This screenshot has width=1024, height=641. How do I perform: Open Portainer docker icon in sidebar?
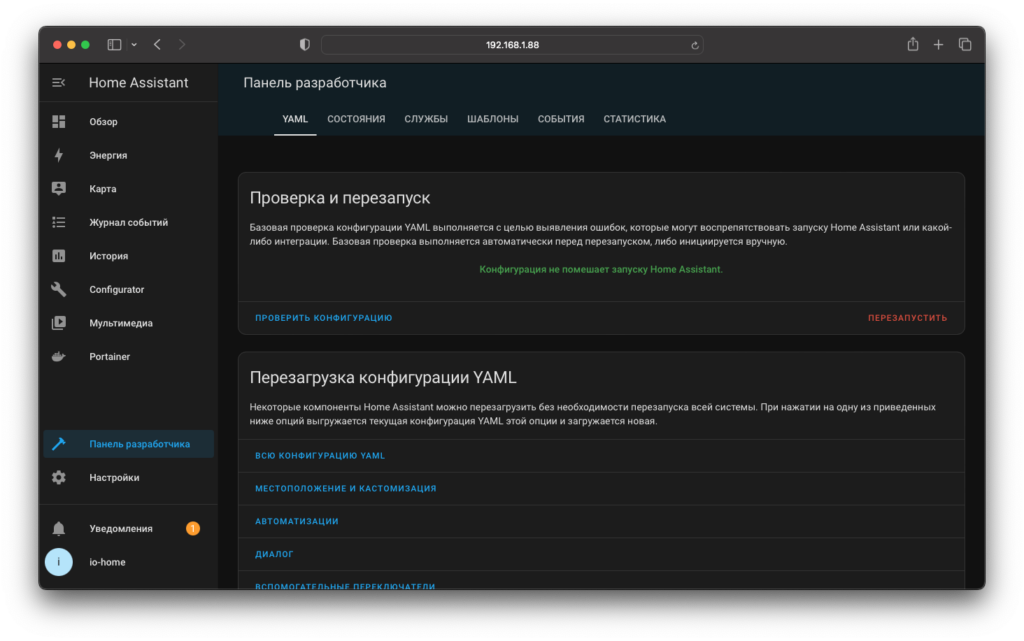click(58, 357)
